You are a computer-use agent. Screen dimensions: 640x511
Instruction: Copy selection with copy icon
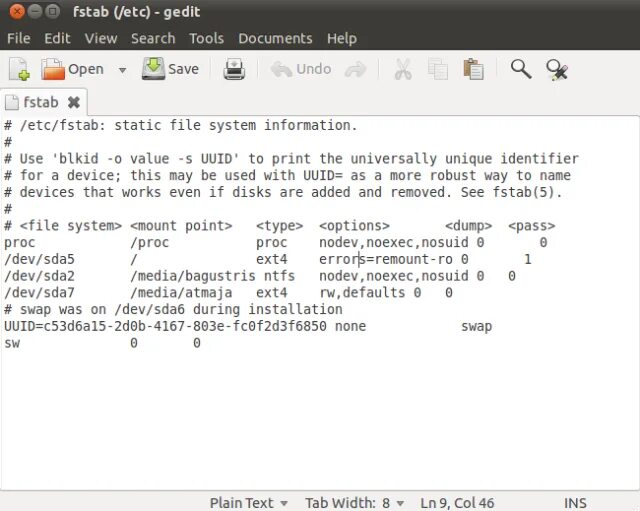pos(438,69)
